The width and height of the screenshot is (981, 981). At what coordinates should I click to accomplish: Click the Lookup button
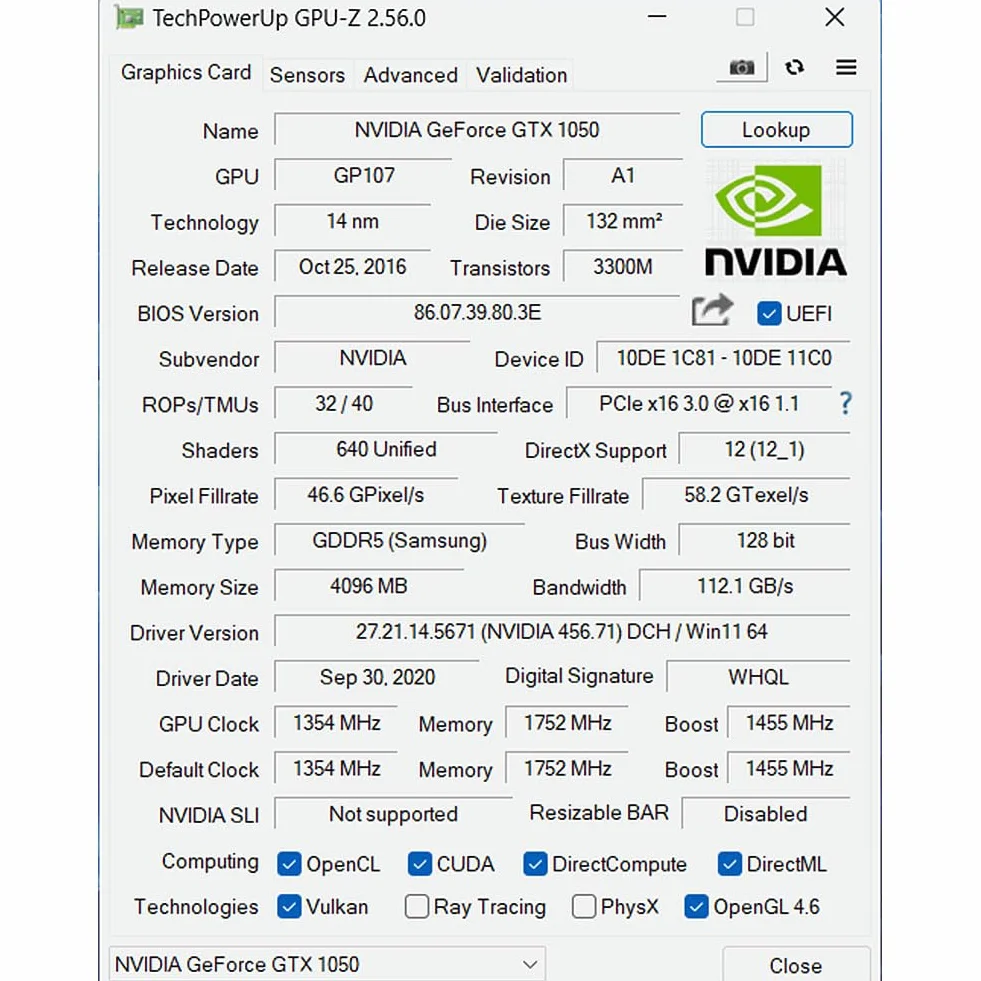pyautogui.click(x=776, y=130)
